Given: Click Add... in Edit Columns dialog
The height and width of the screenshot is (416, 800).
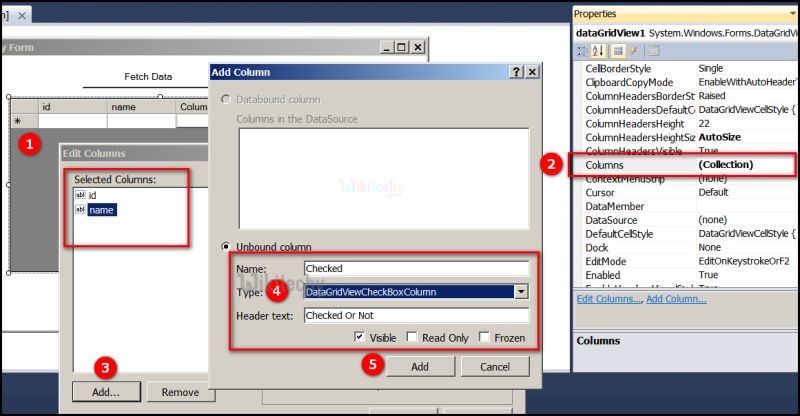Looking at the screenshot, I should pyautogui.click(x=106, y=392).
